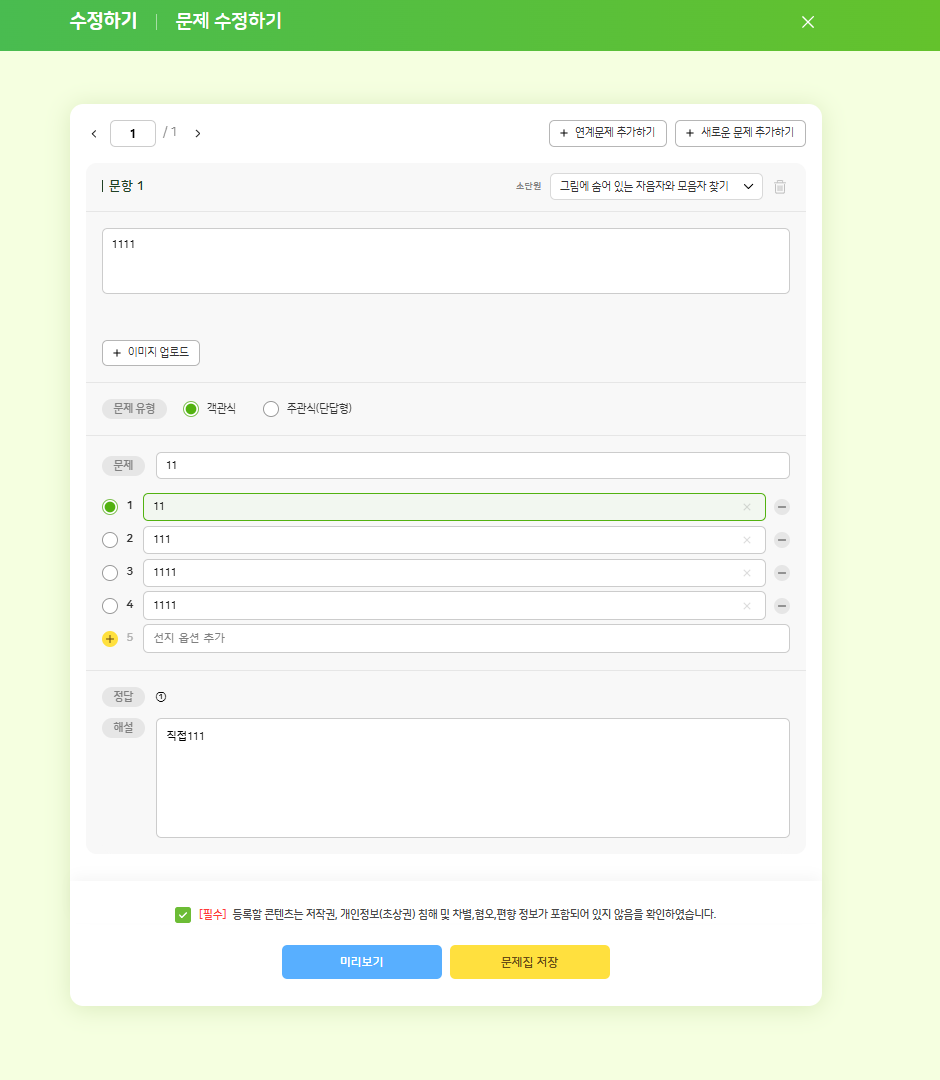The width and height of the screenshot is (940, 1080).
Task: Close the 문제 수정하기 dialog
Action: [x=808, y=22]
